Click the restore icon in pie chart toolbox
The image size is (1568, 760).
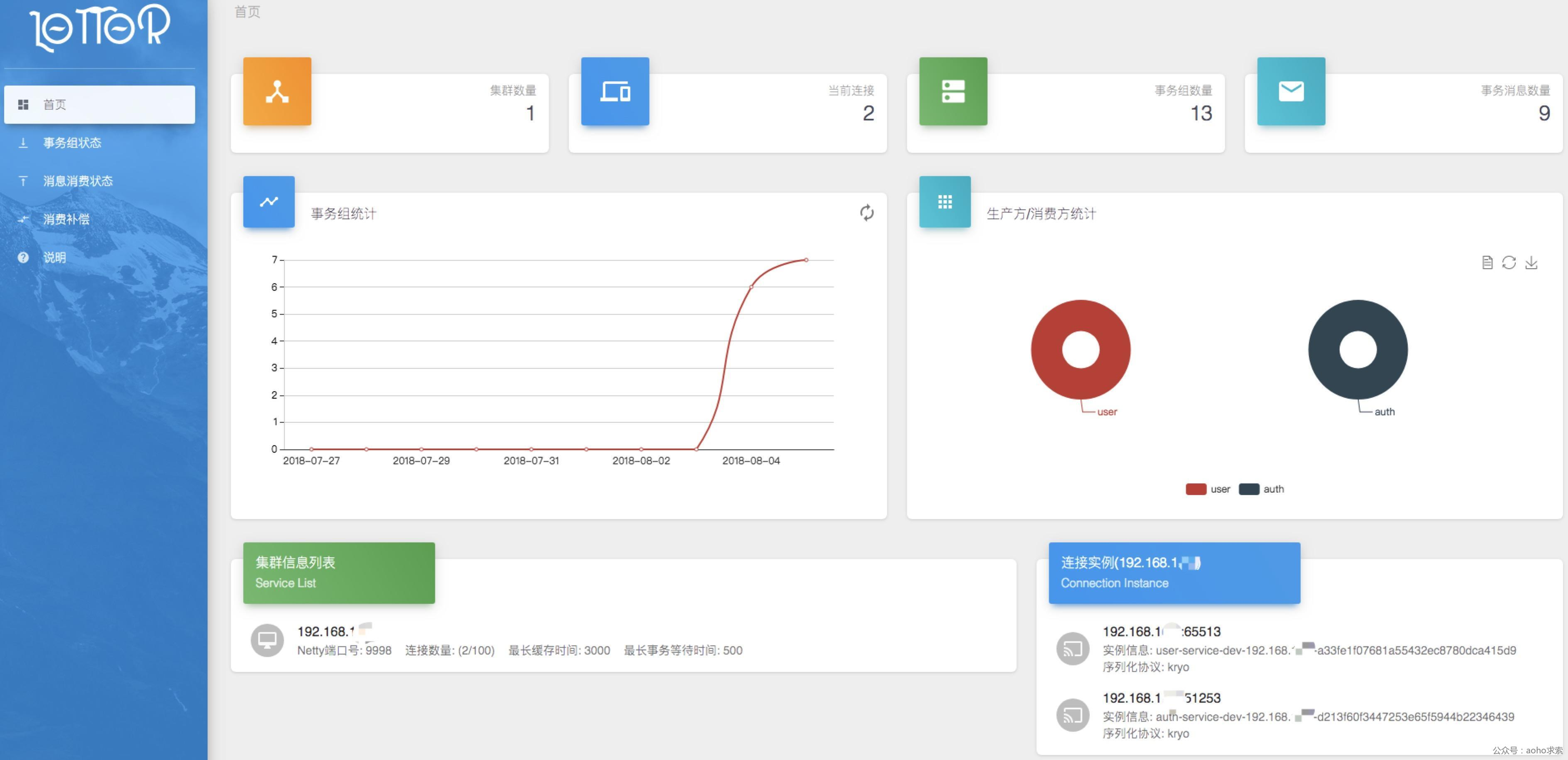click(x=1508, y=262)
